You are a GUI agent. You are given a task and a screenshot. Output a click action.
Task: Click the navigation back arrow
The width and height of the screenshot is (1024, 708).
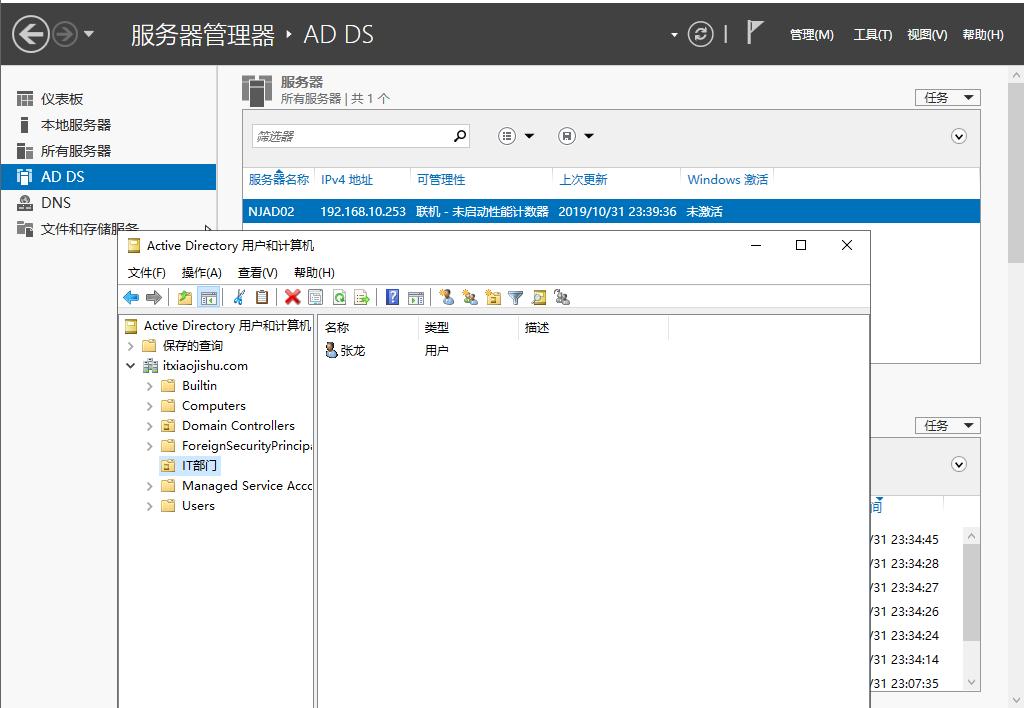pyautogui.click(x=130, y=297)
